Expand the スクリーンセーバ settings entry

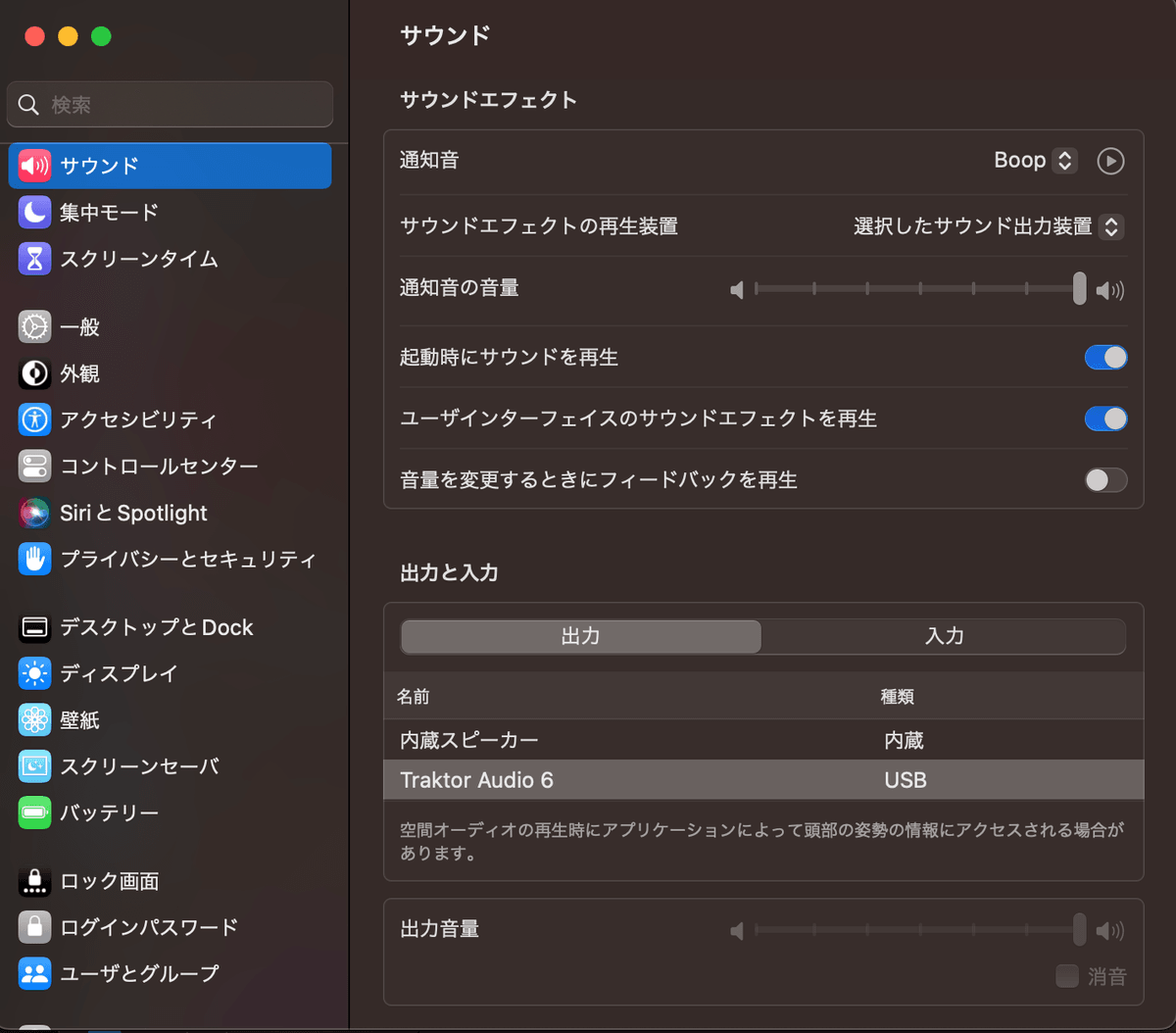32,766
